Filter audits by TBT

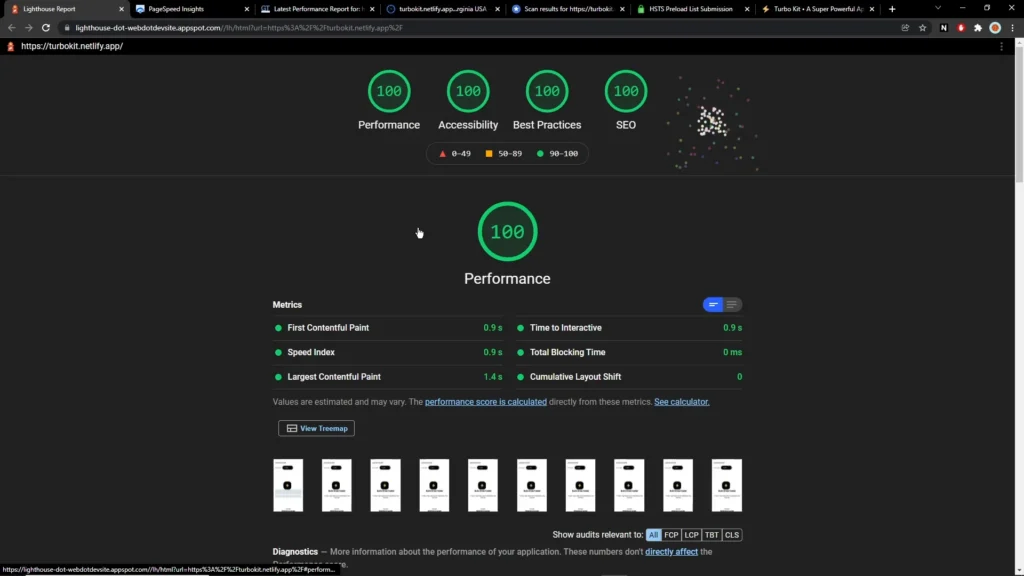(712, 535)
